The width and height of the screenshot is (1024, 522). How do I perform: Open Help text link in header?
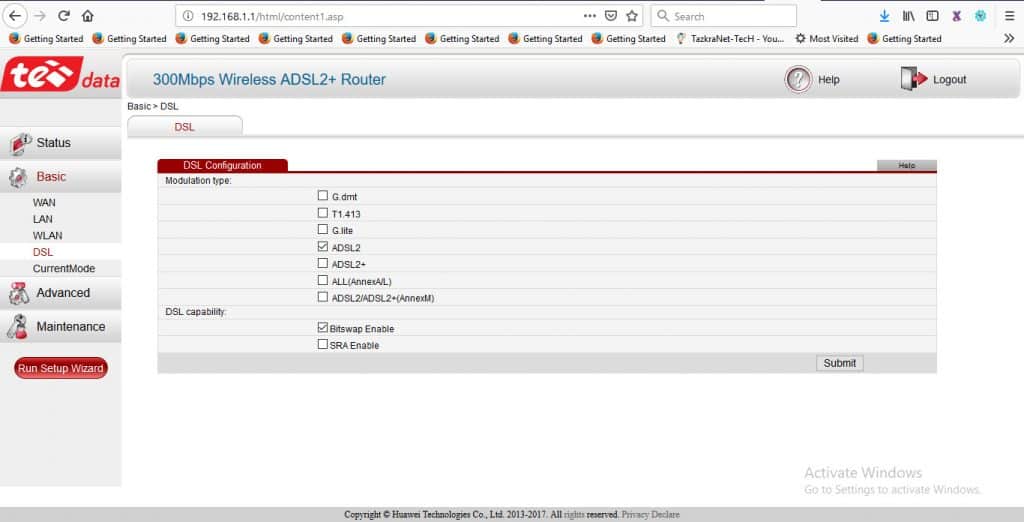coord(829,80)
